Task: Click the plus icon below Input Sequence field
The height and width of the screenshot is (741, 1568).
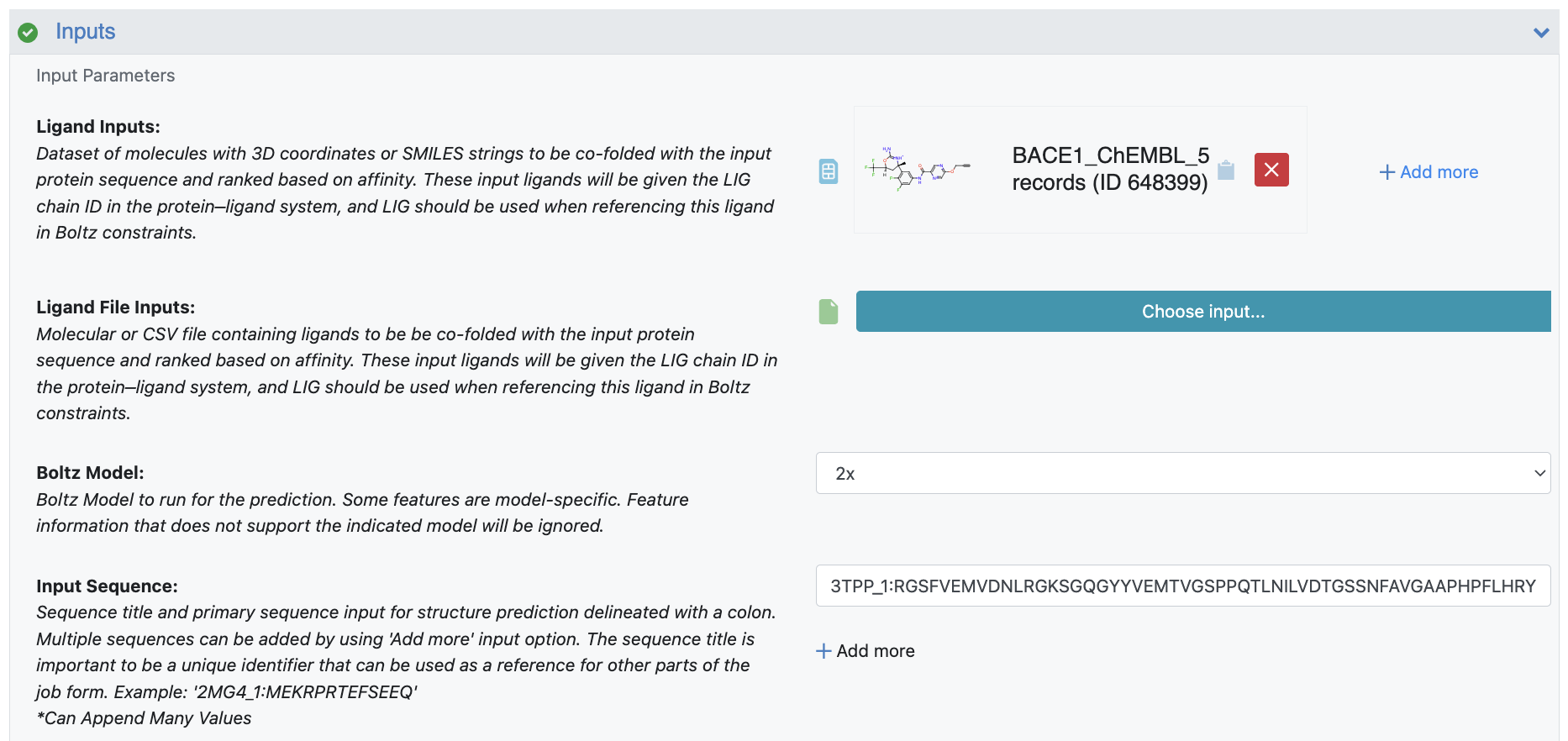Action: tap(823, 651)
